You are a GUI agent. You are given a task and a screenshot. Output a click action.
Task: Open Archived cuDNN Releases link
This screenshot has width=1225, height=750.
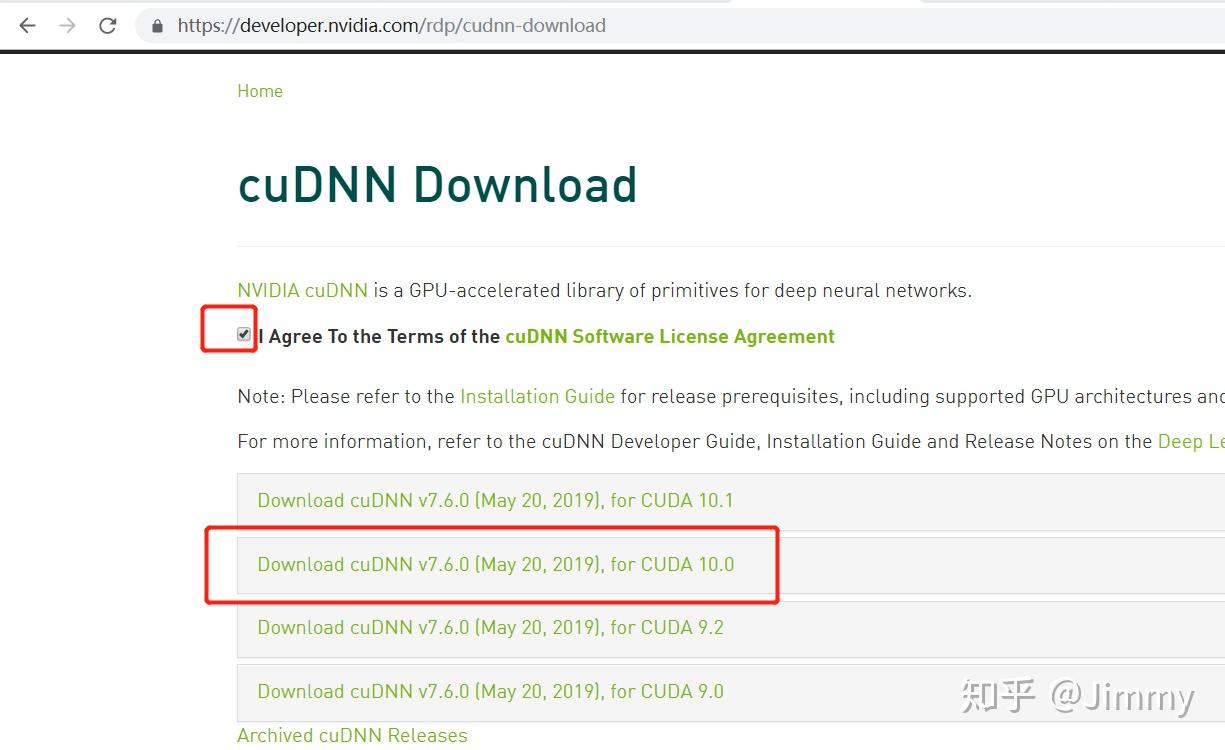pyautogui.click(x=352, y=735)
